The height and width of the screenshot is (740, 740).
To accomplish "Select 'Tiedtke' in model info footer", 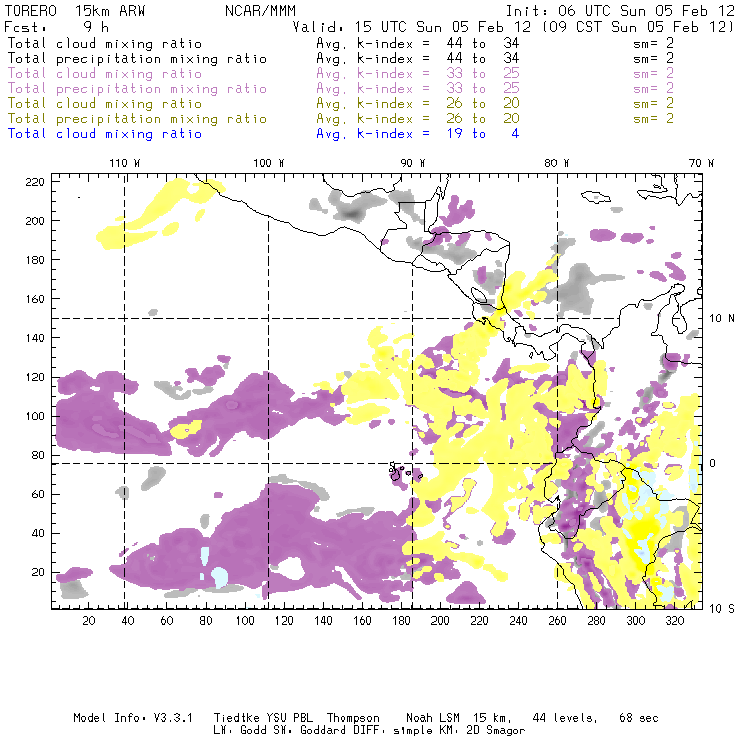I will [x=237, y=718].
